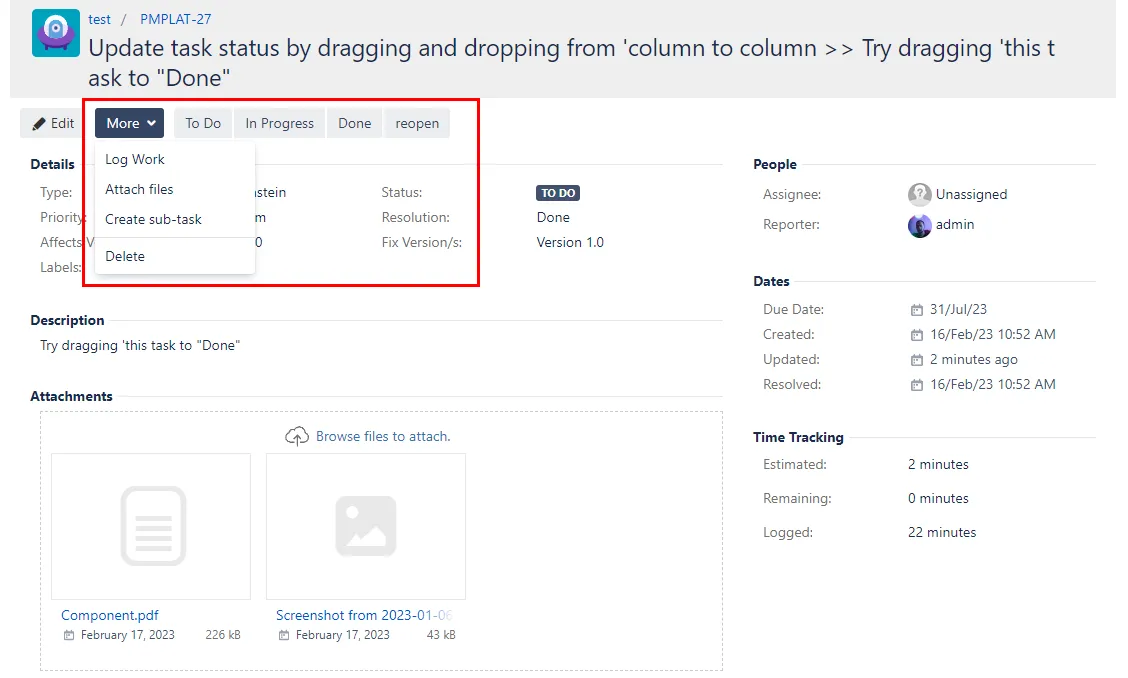This screenshot has height=678, width=1128.
Task: Click the 226 kB file size
Action: [x=223, y=635]
